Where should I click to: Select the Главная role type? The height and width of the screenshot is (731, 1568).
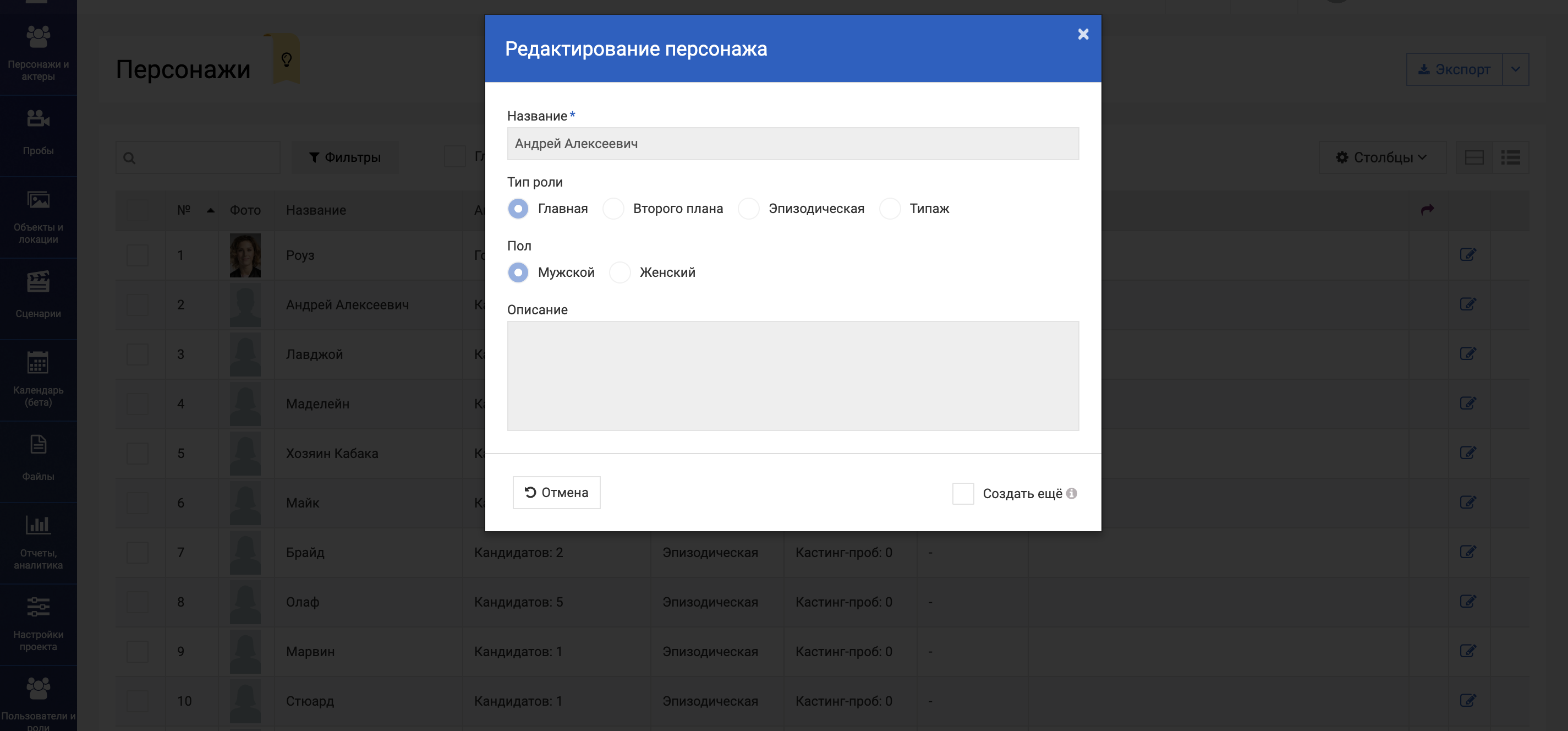coord(518,208)
